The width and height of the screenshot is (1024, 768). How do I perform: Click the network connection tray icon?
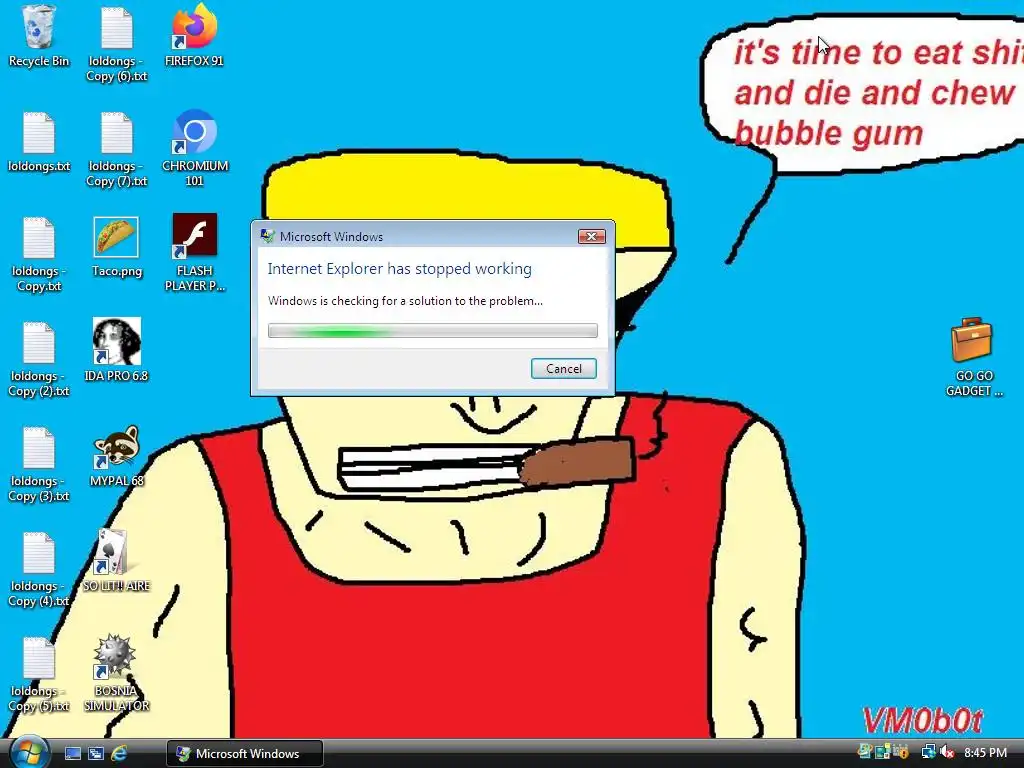click(x=928, y=753)
